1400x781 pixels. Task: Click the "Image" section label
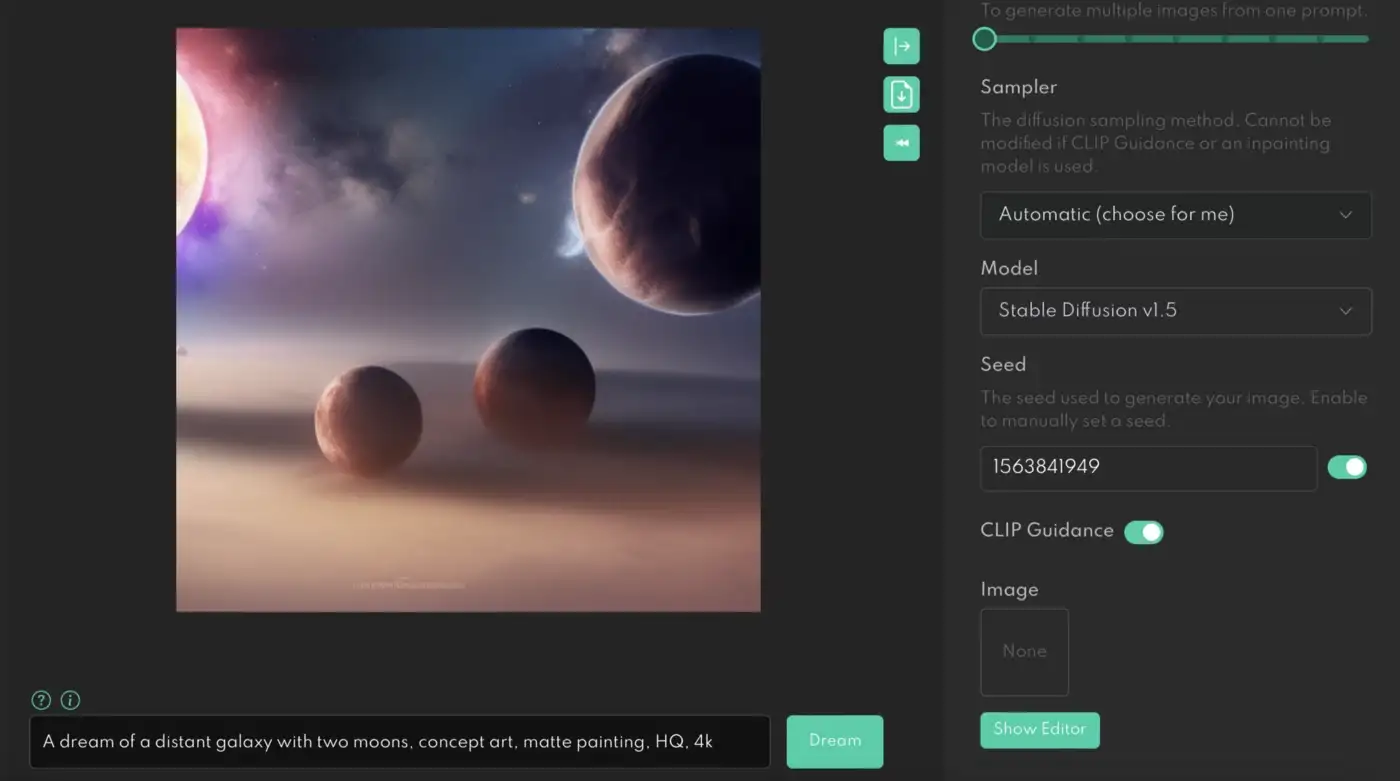click(1009, 590)
